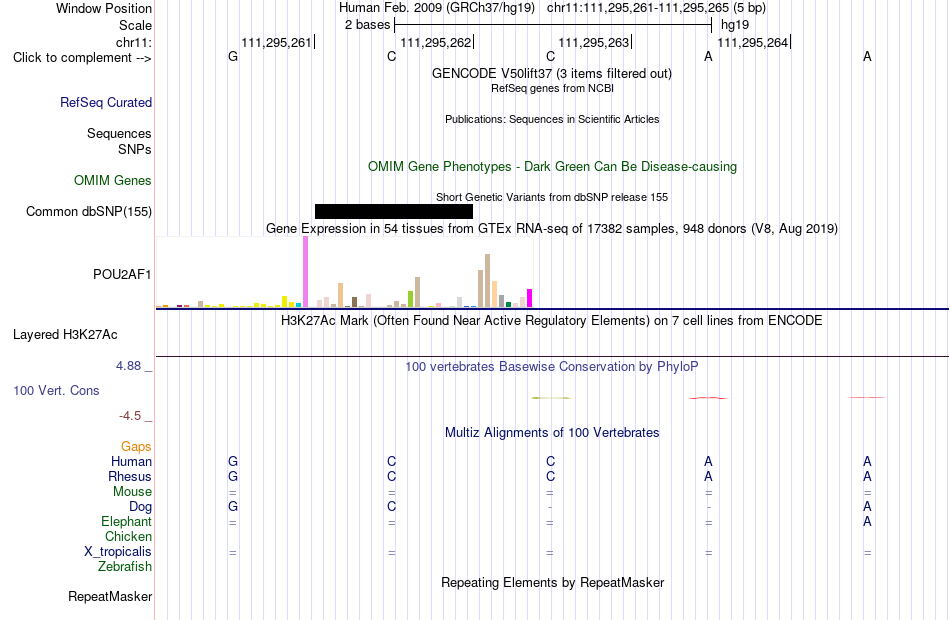This screenshot has height=620, width=950.
Task: Select the X_tropicalis species row label
Action: 118,552
